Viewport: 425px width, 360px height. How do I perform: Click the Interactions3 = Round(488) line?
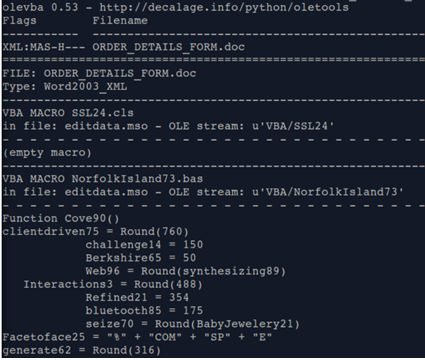tap(113, 284)
